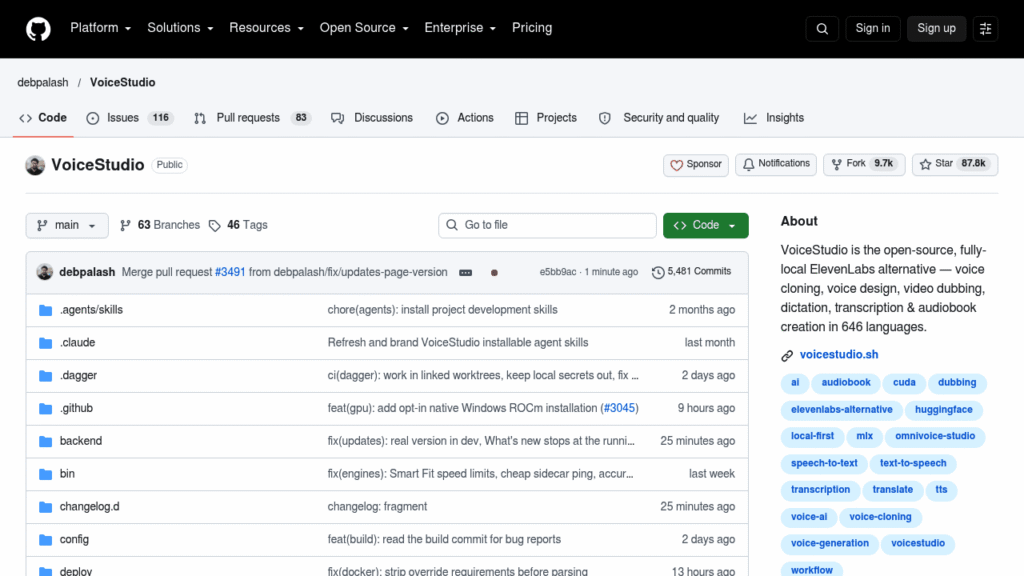
Task: Click the Go to file search field
Action: click(547, 225)
